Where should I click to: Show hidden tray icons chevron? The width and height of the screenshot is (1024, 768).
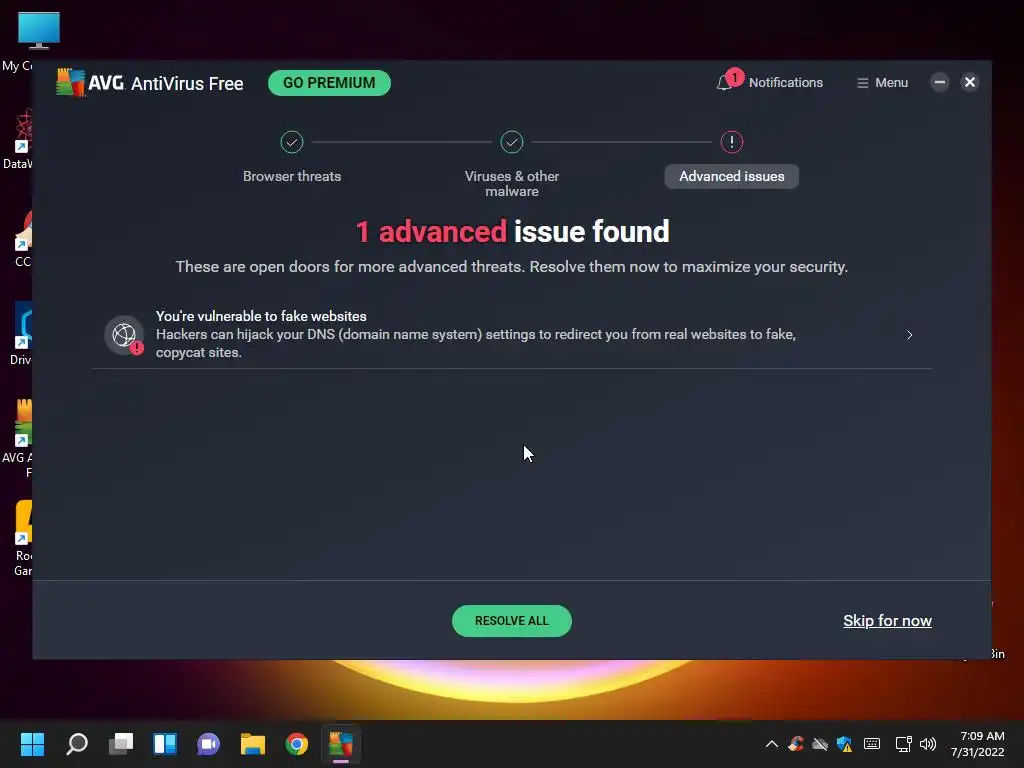pos(771,744)
